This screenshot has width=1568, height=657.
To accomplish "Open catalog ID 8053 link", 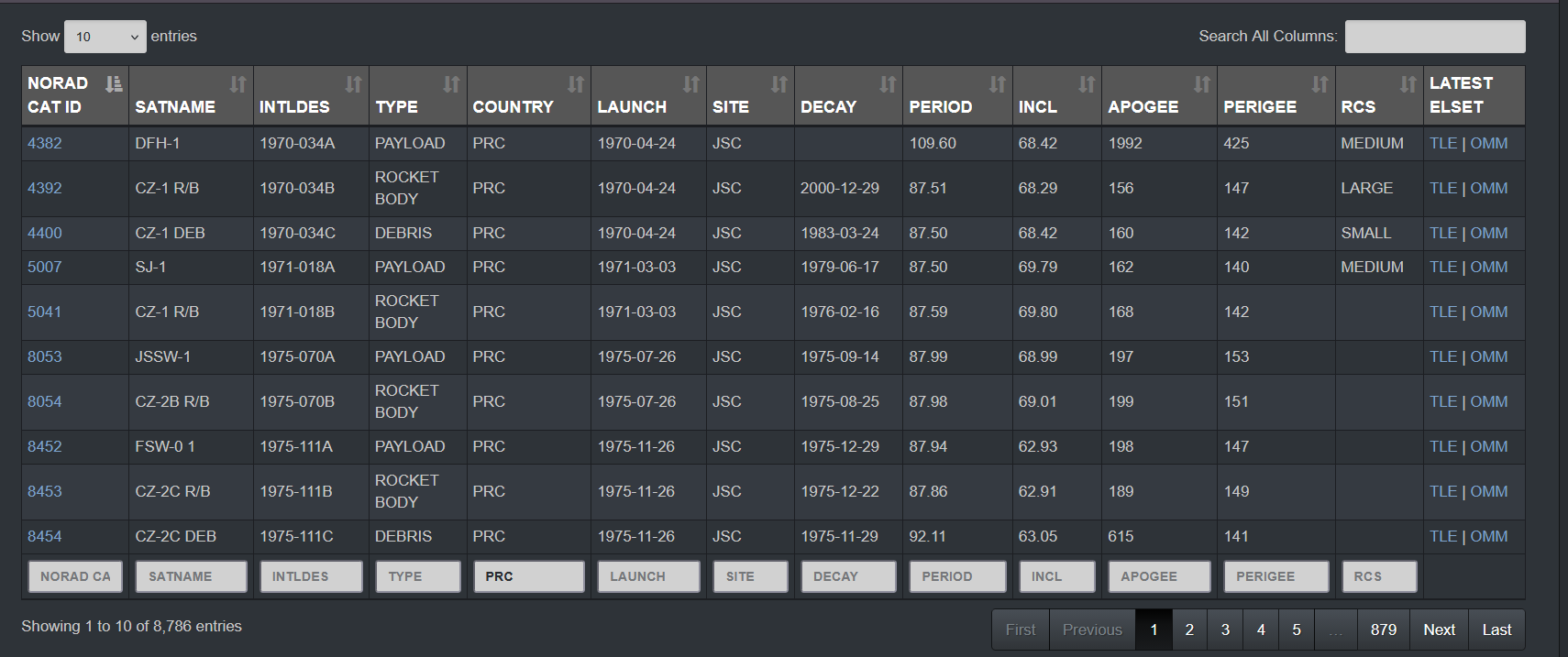I will 45,356.
